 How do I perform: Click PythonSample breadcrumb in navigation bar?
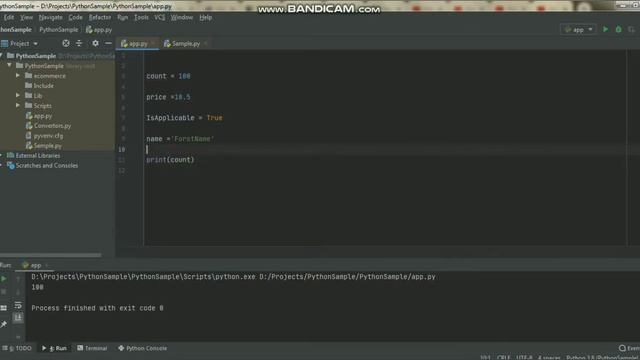[59, 29]
